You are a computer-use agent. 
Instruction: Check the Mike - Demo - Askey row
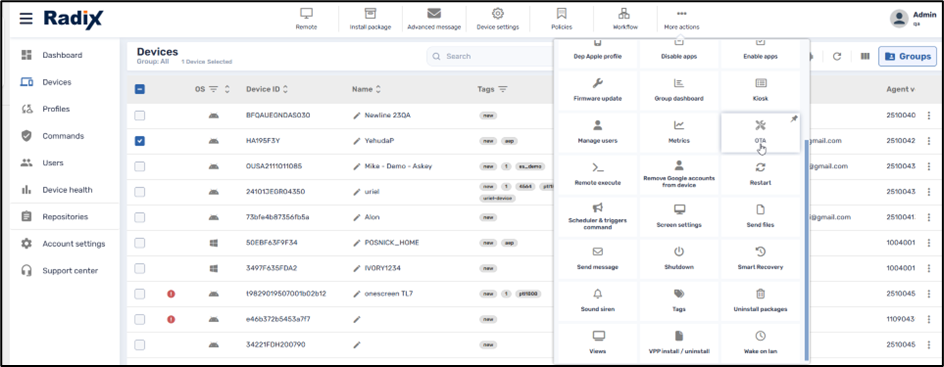click(x=139, y=166)
